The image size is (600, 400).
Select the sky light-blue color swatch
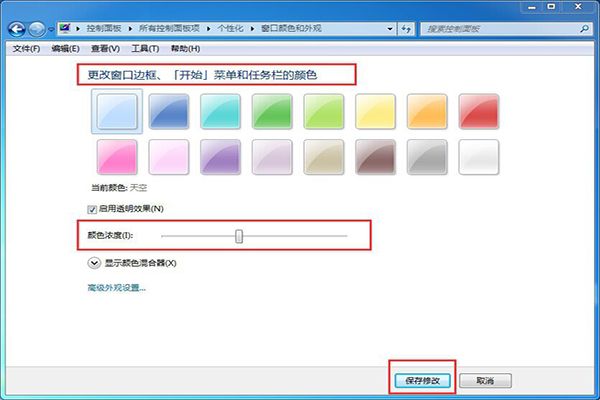[x=117, y=111]
